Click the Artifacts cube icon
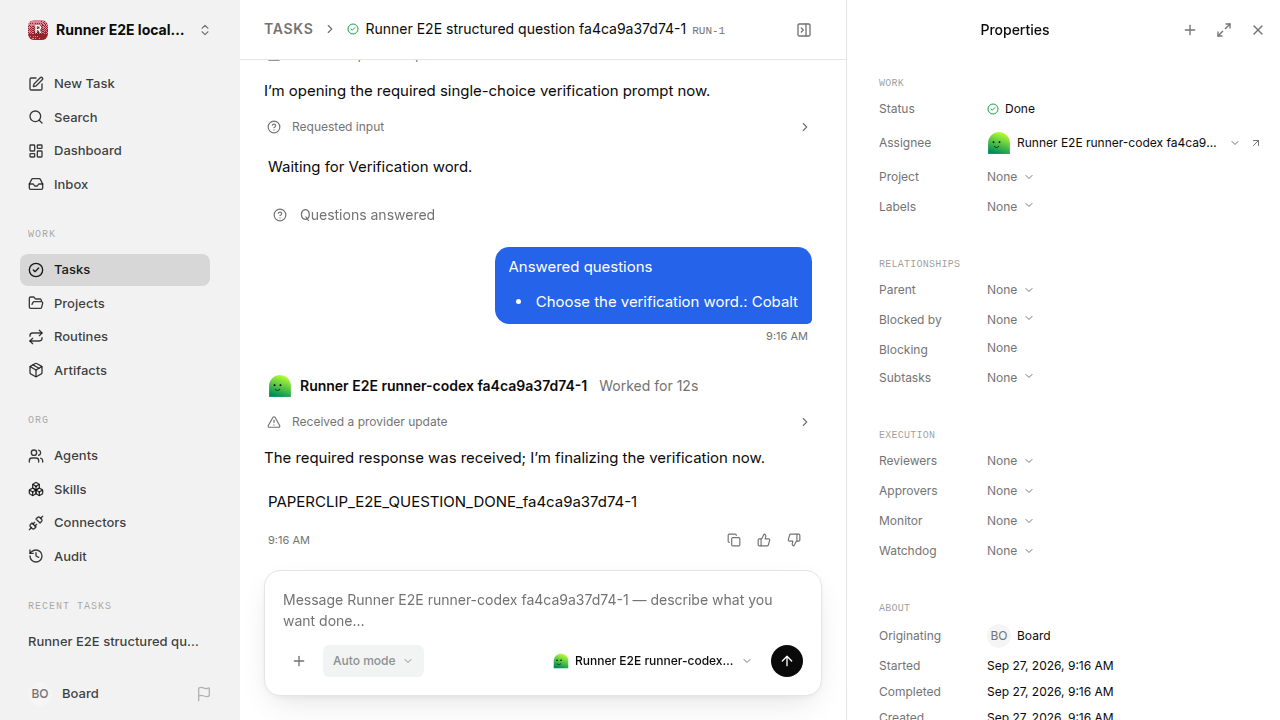Image resolution: width=1280 pixels, height=720 pixels. point(36,370)
